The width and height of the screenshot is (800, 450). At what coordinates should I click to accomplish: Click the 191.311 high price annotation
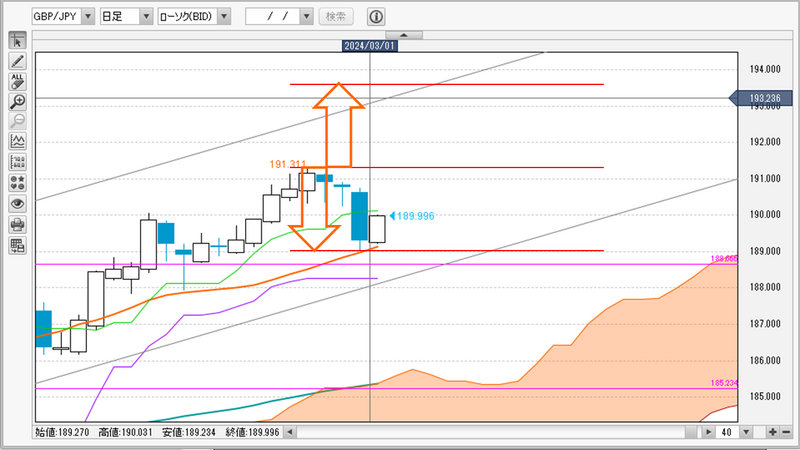click(288, 164)
